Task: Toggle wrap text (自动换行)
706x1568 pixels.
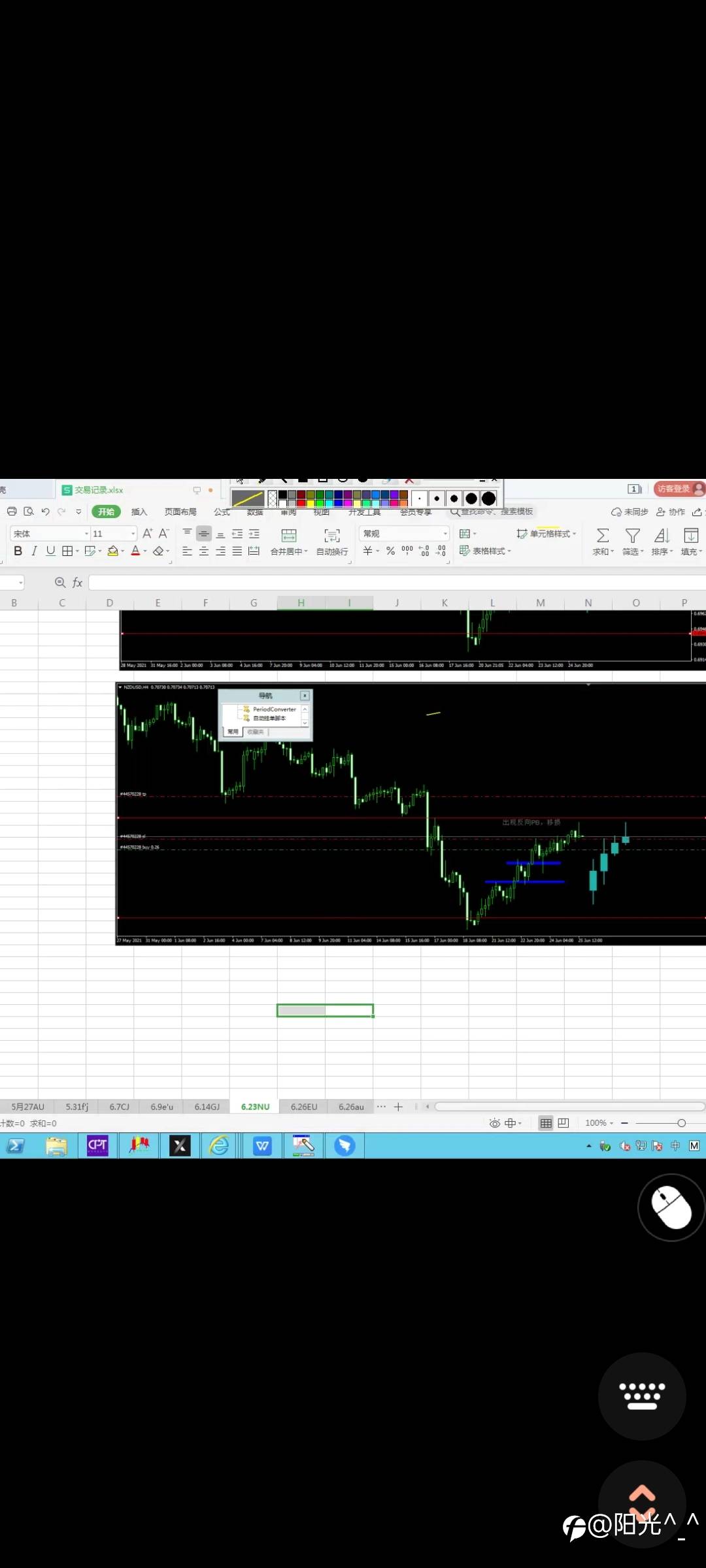Action: pos(332,536)
